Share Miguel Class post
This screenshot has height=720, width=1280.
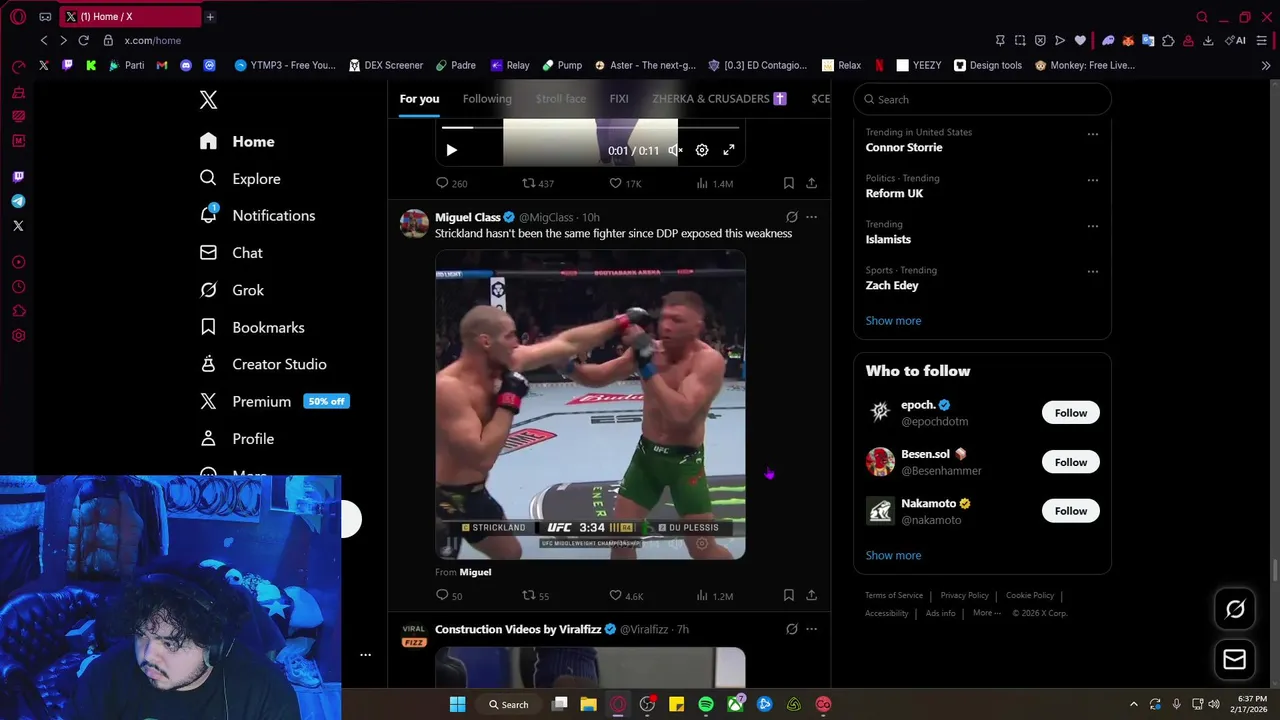(x=811, y=595)
